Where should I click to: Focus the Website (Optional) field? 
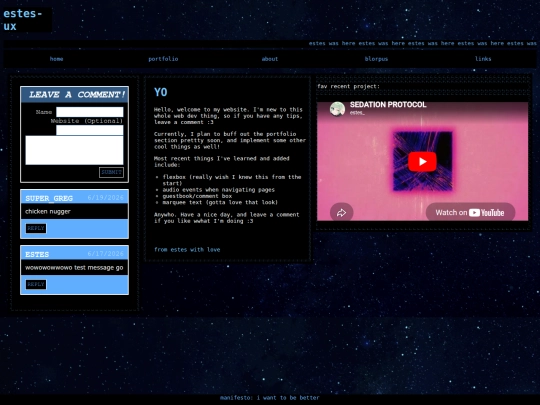(x=90, y=130)
